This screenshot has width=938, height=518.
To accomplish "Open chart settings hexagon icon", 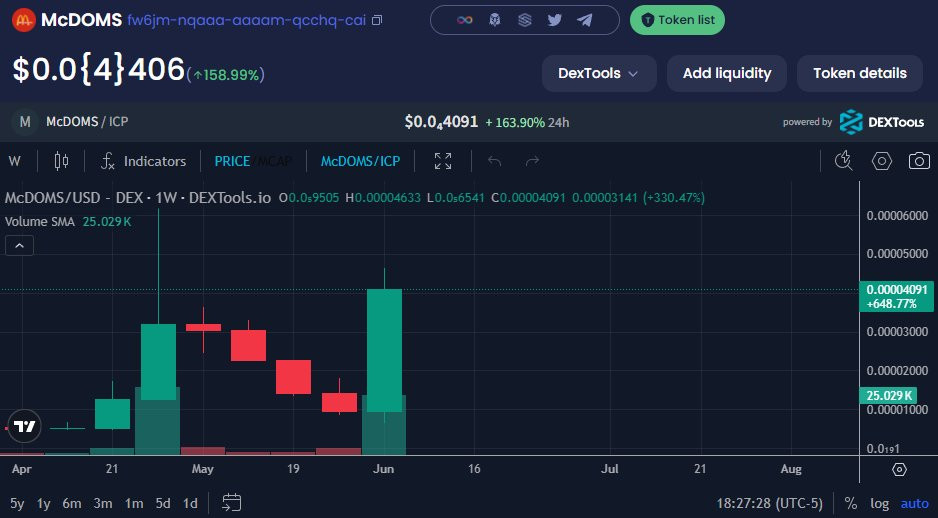I will click(882, 162).
